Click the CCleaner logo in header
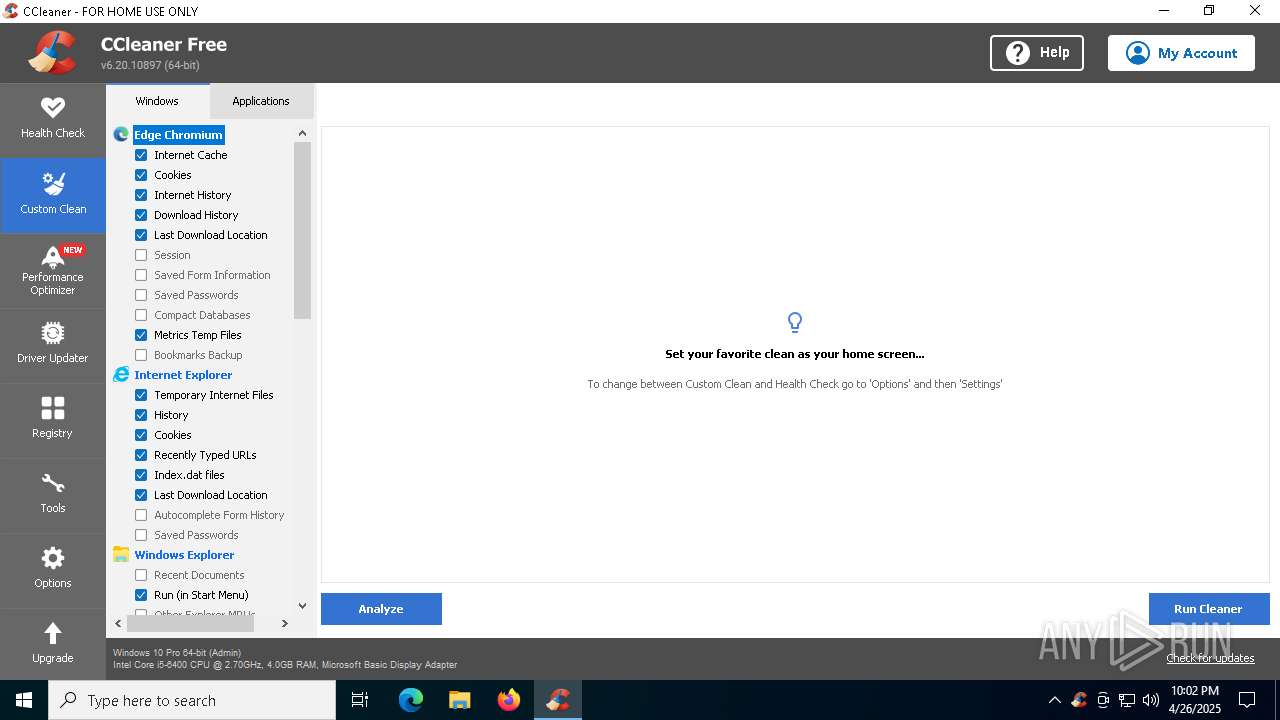Image resolution: width=1280 pixels, height=720 pixels. tap(52, 53)
